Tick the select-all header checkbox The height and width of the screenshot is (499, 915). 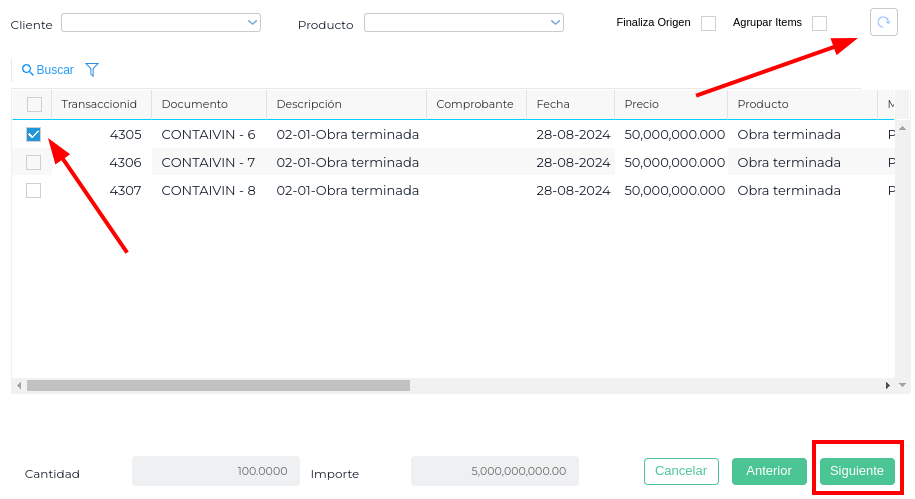34,104
